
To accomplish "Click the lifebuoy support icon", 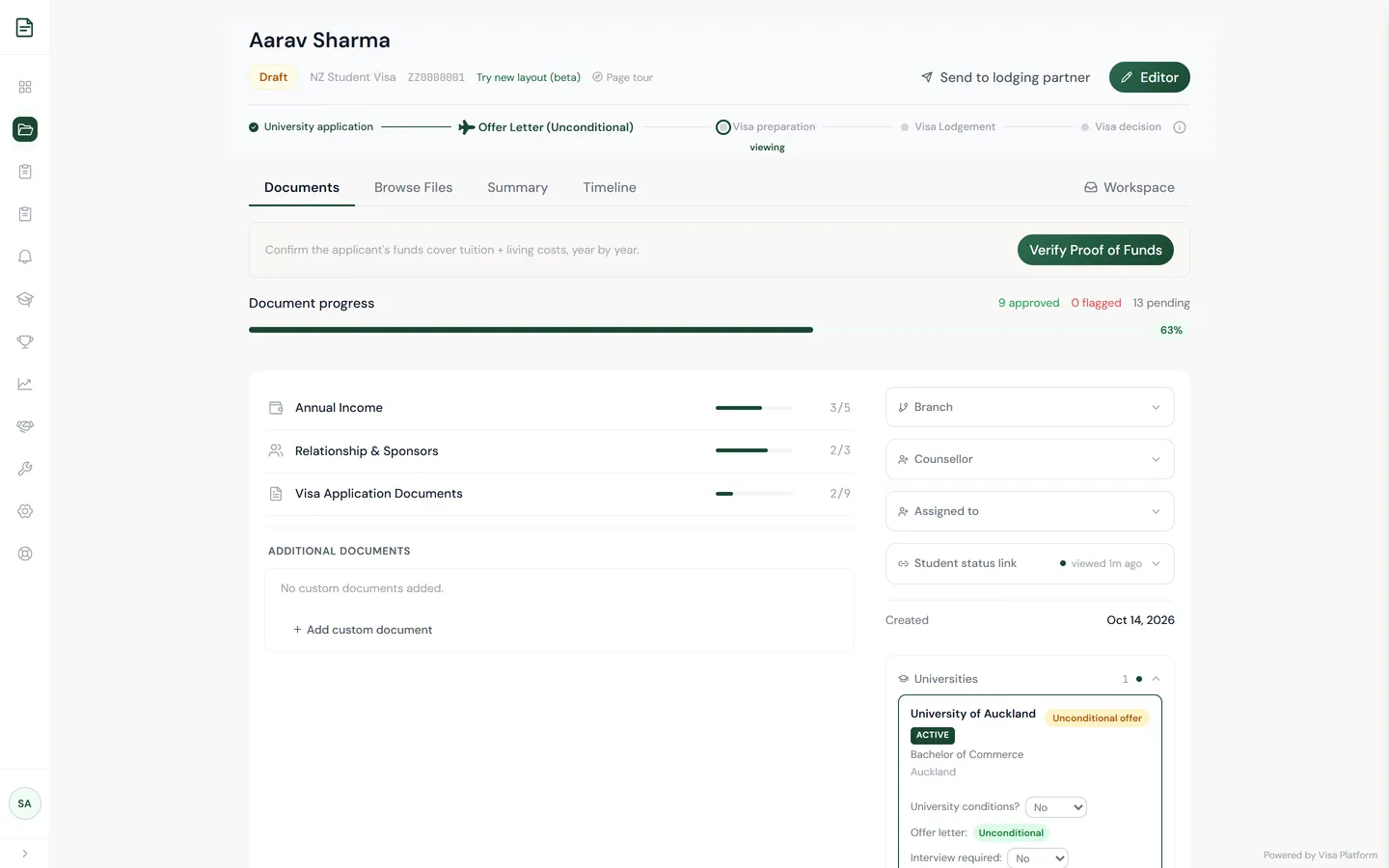I will click(x=25, y=554).
